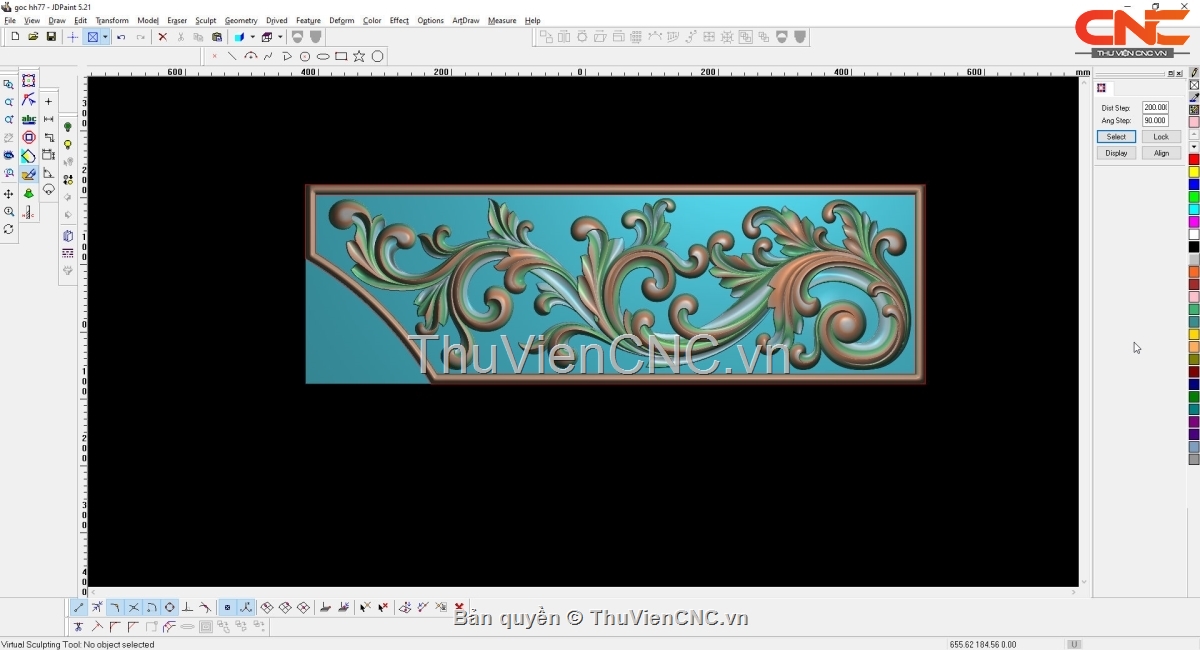Toggle the endpoint snap button
This screenshot has width=1200, height=650.
coord(79,607)
